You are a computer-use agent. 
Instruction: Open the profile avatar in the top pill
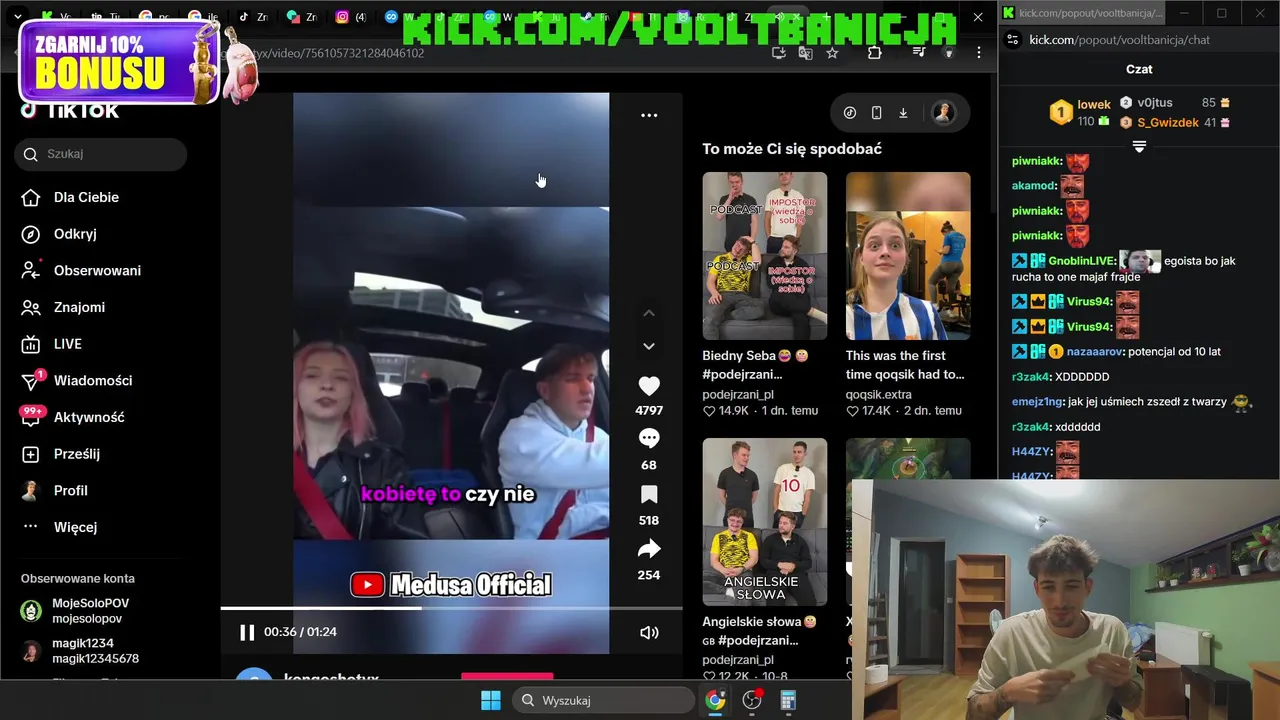point(942,113)
